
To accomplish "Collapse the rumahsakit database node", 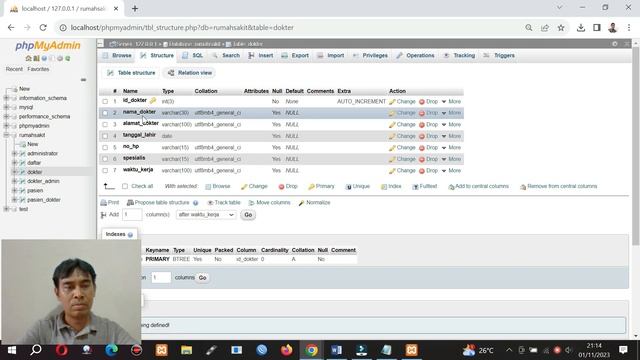I will click(x=6, y=135).
